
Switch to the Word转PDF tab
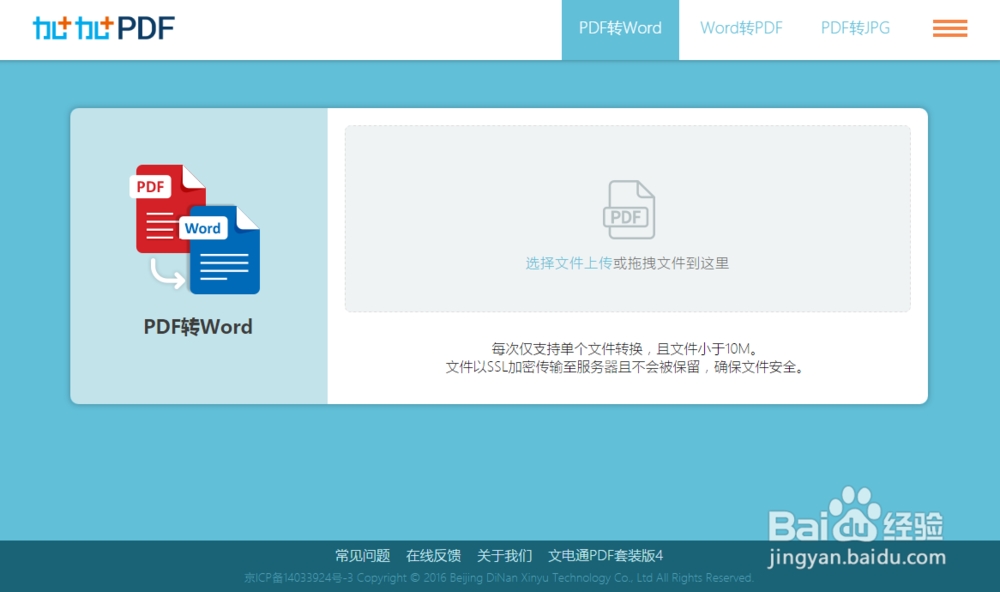(740, 30)
